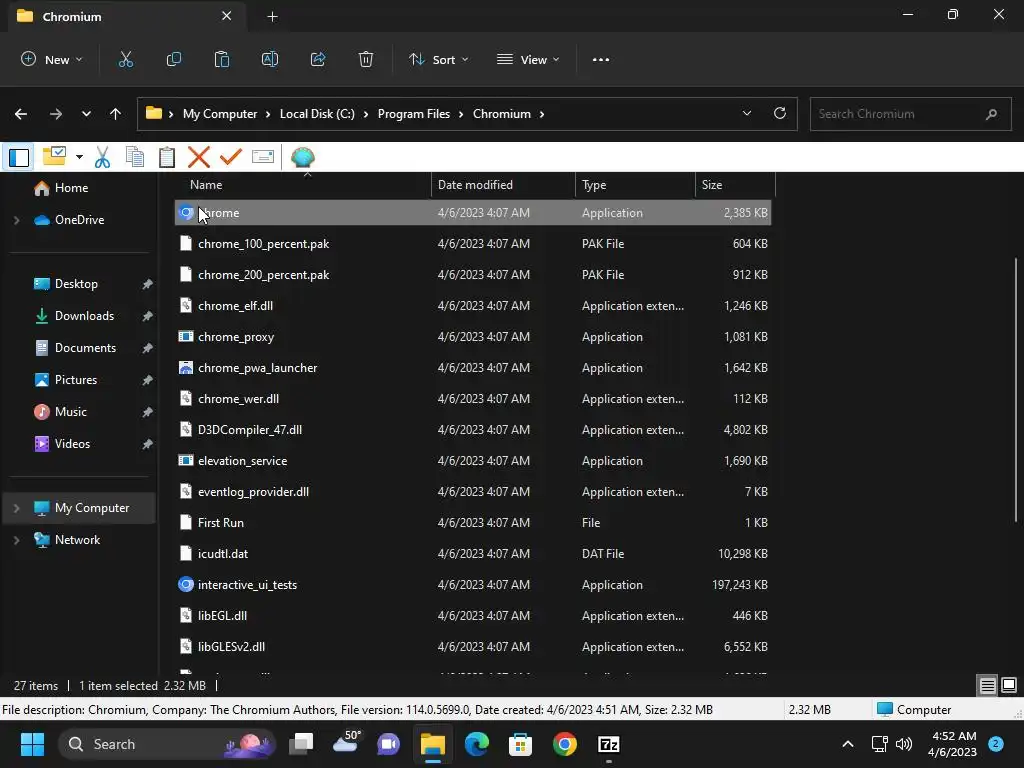Open Task View on the taskbar

pos(302,743)
